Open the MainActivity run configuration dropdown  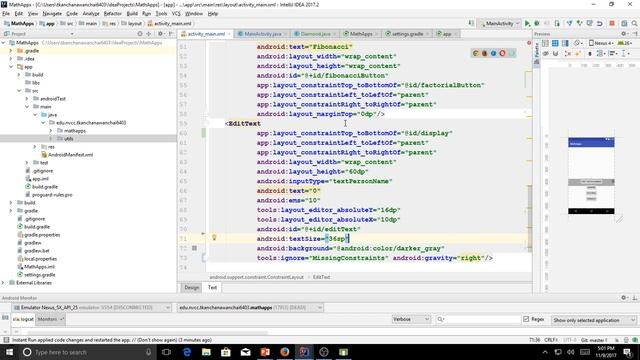click(500, 24)
